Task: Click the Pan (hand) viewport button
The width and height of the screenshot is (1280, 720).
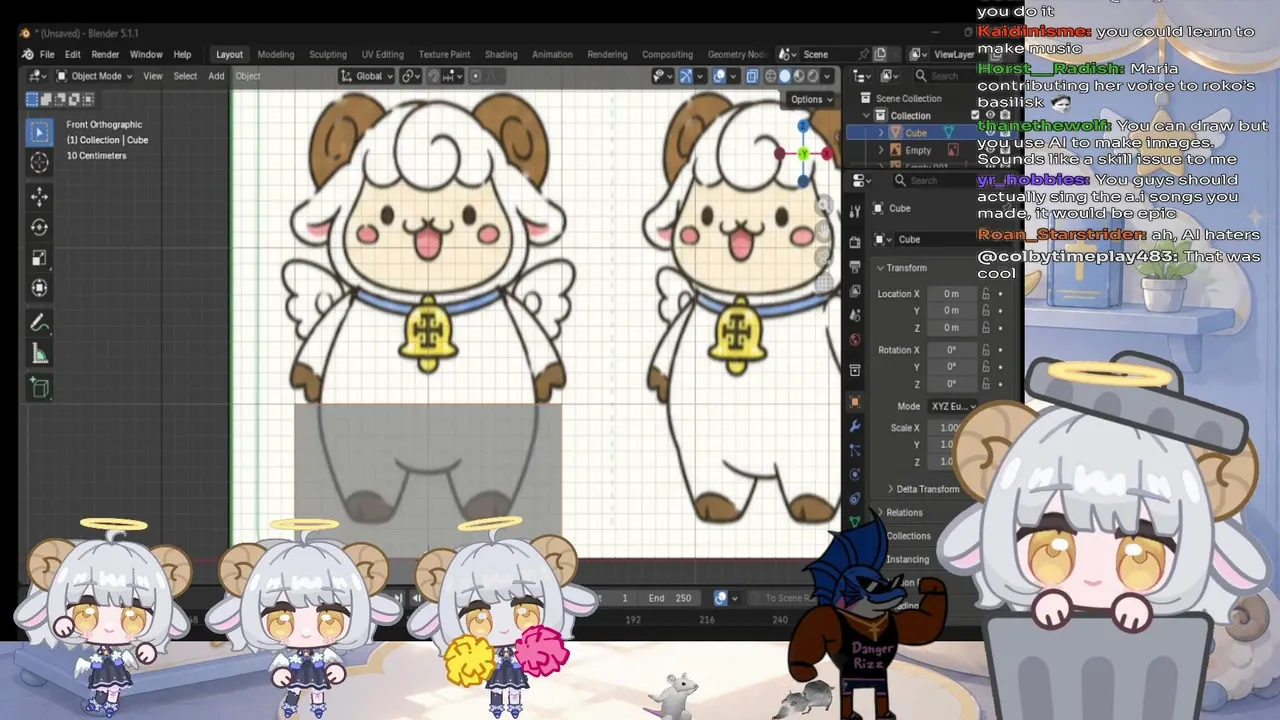Action: point(825,232)
